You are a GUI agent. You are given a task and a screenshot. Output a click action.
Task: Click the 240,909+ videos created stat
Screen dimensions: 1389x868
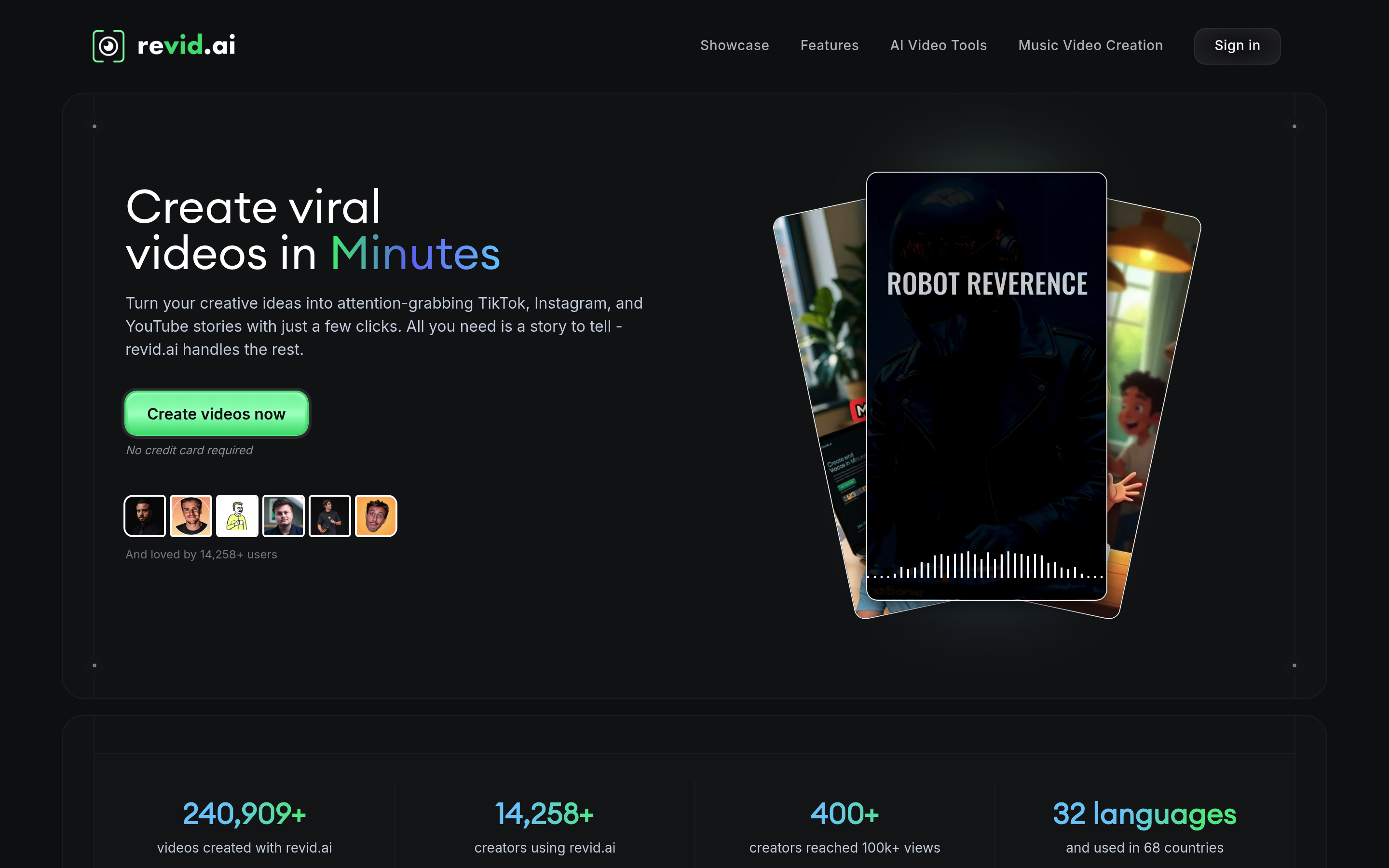coord(245,814)
